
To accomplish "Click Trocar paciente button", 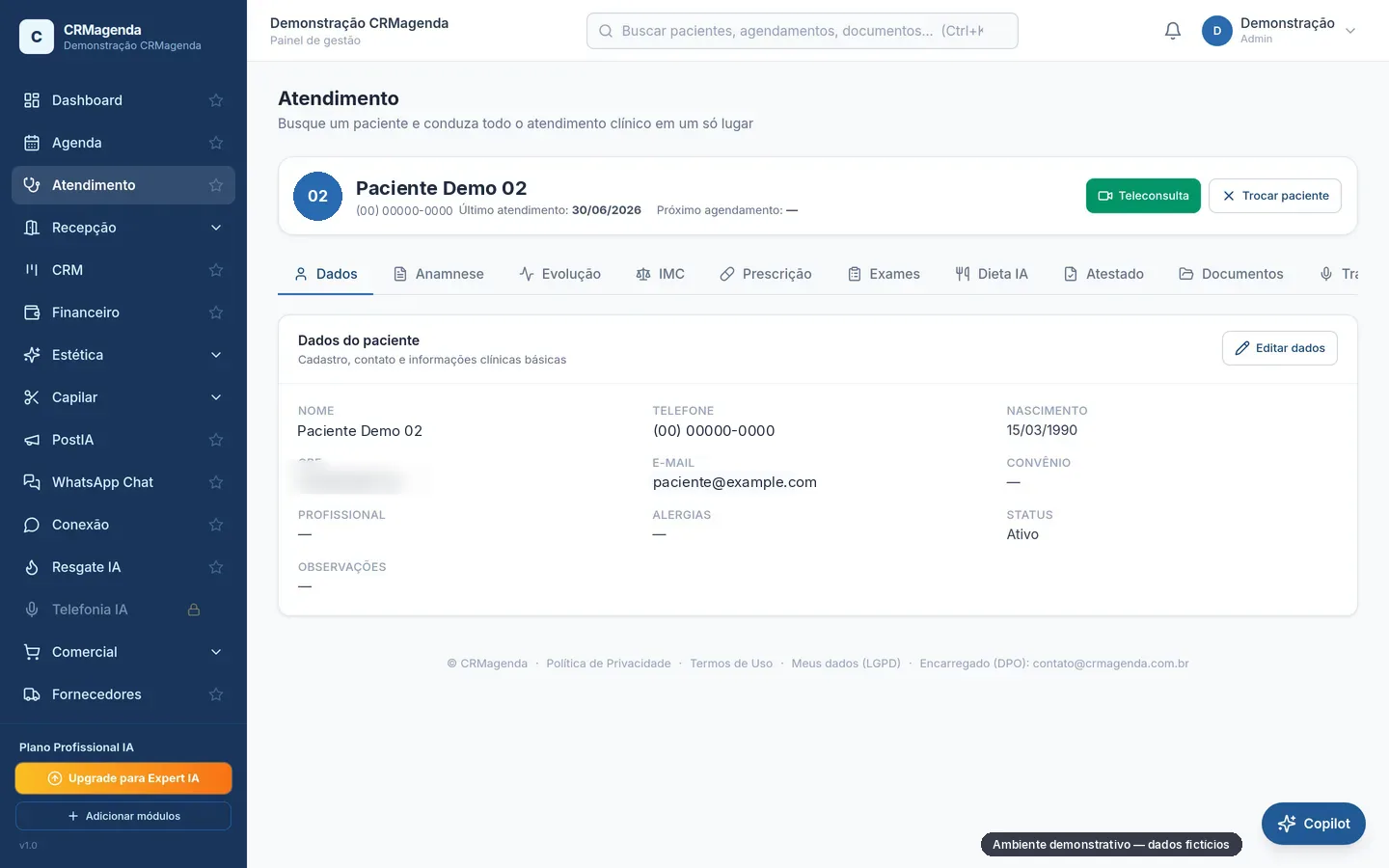I will (1275, 196).
